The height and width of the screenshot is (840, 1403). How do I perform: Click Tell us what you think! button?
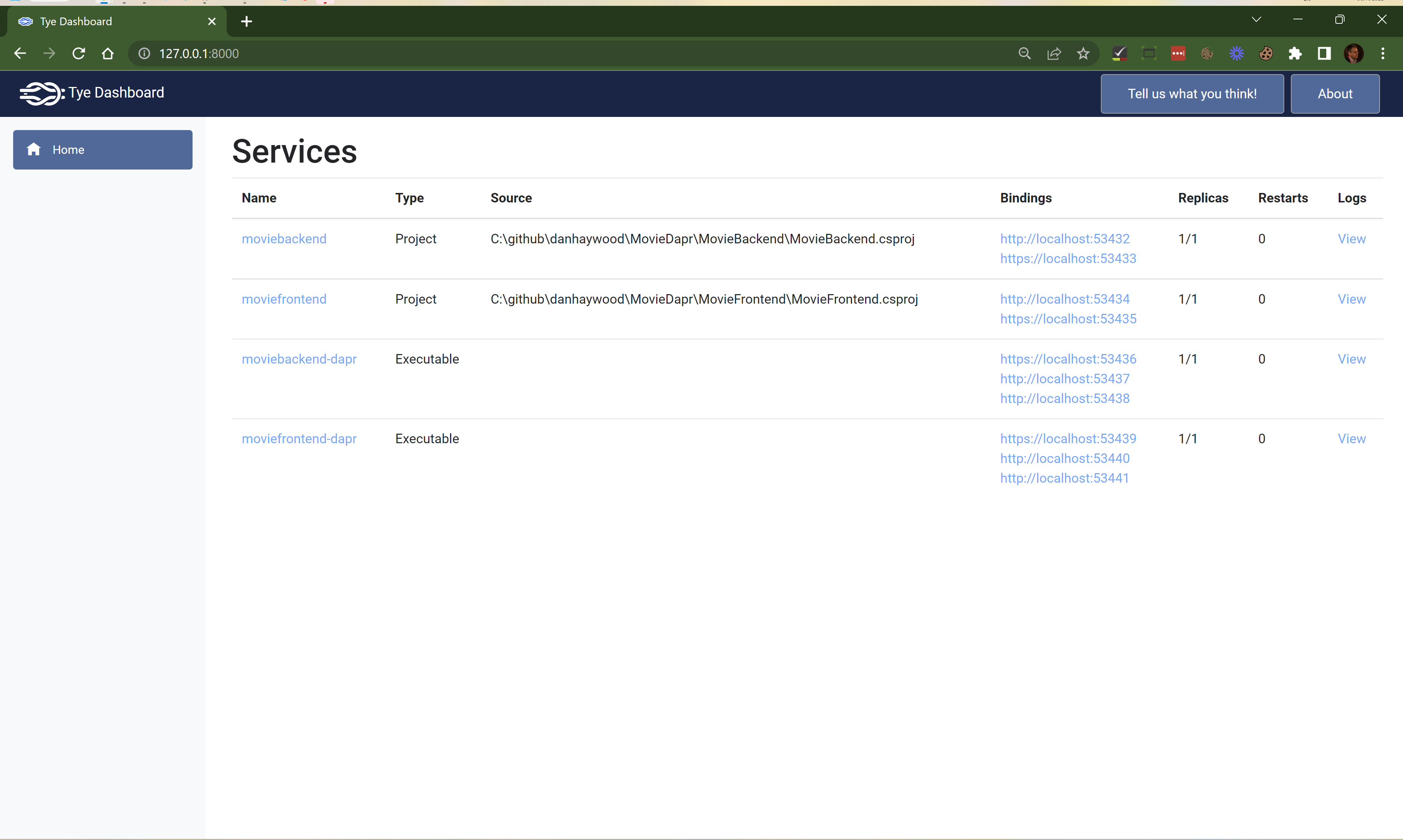(1191, 94)
